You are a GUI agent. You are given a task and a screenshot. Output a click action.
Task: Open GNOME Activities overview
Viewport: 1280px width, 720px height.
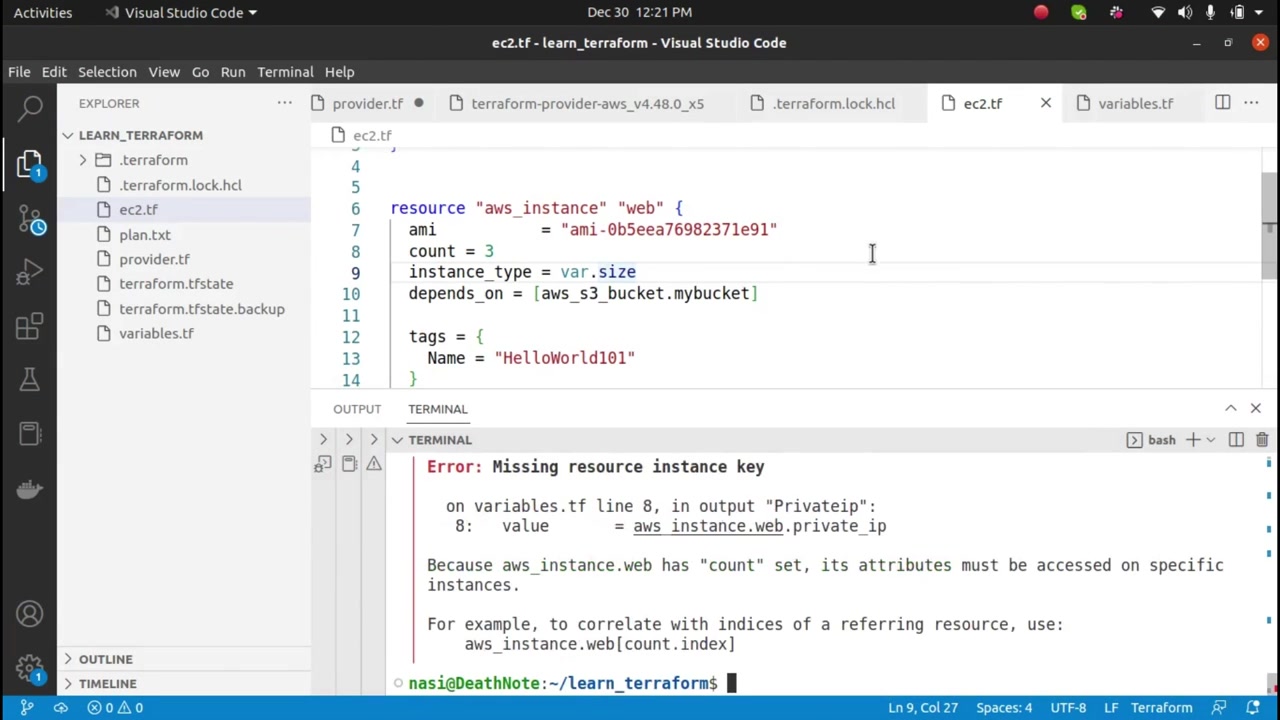[43, 12]
